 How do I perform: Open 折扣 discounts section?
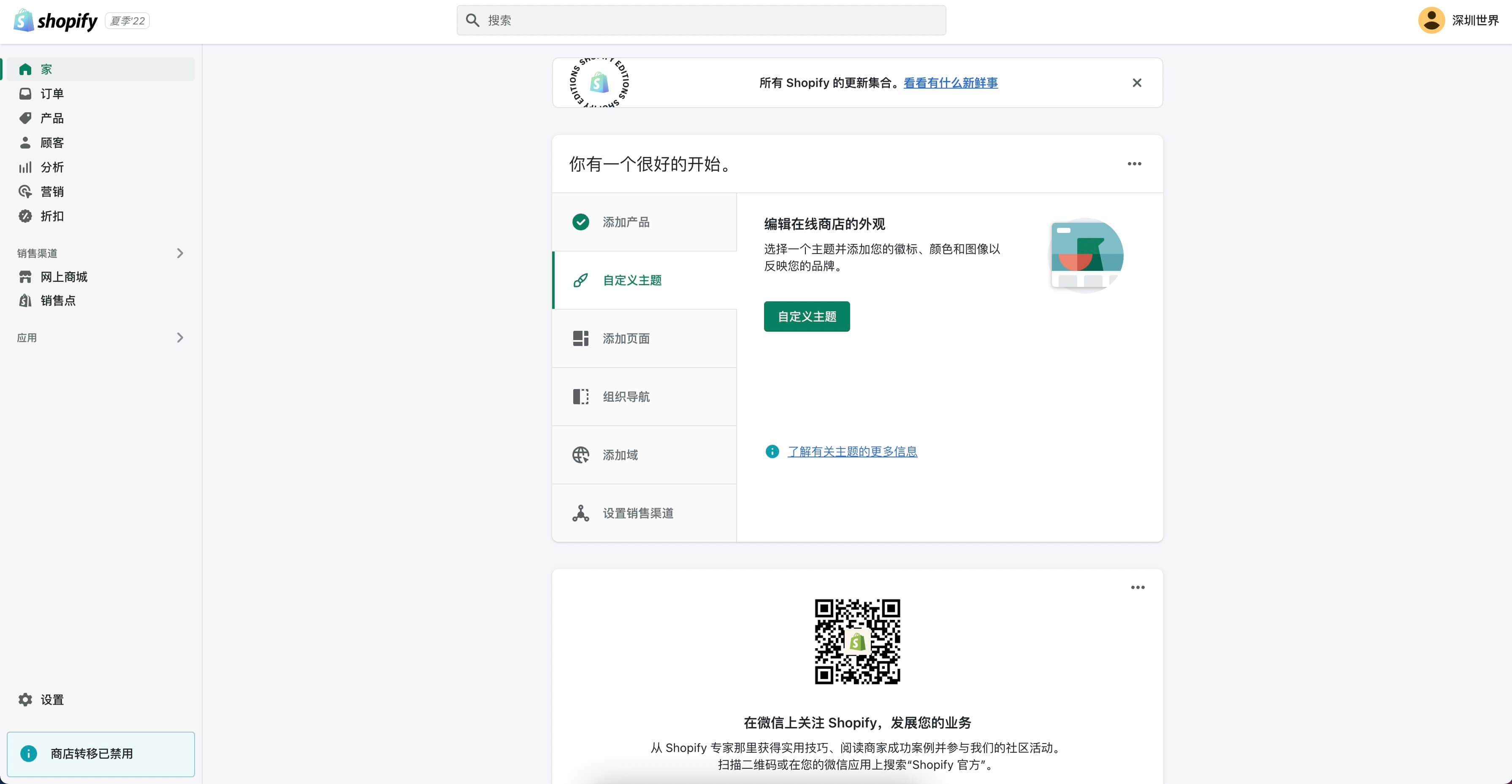tap(51, 216)
